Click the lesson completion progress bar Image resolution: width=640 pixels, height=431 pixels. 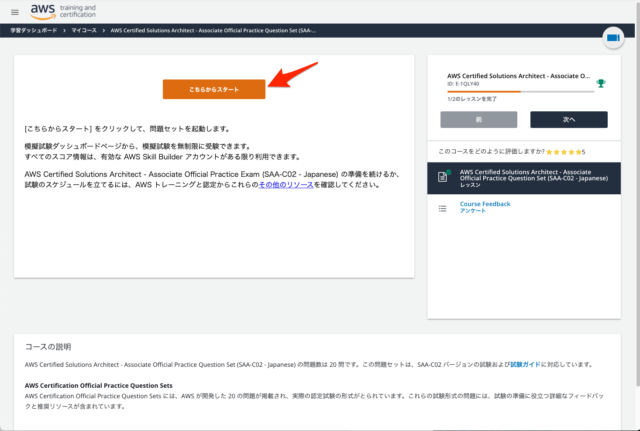tap(520, 92)
